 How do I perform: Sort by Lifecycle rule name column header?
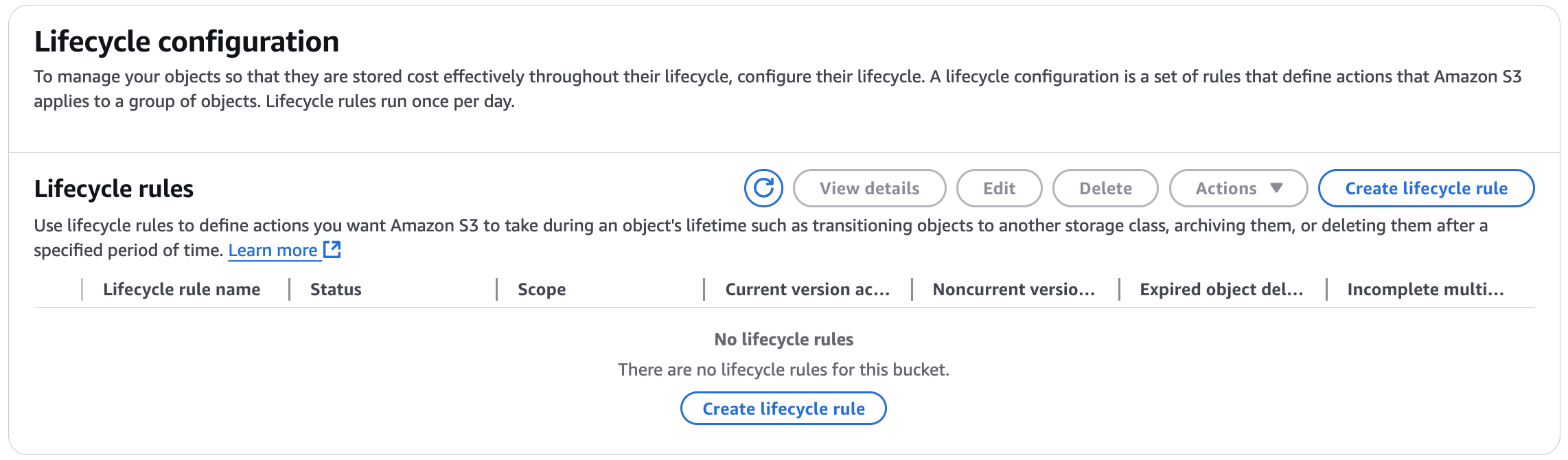181,290
